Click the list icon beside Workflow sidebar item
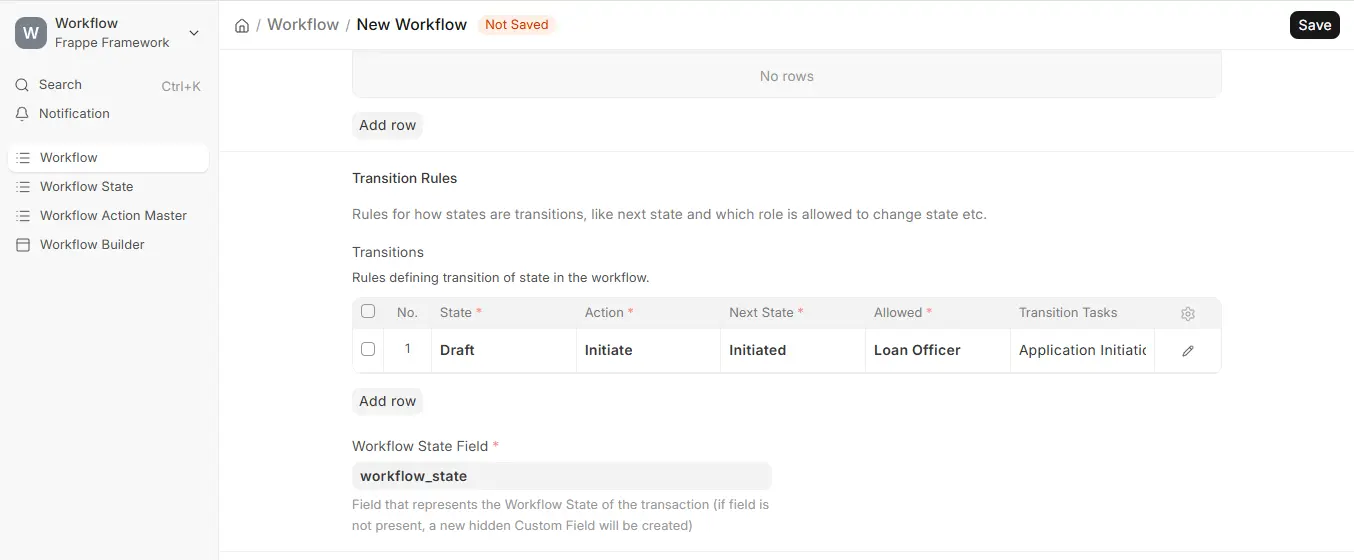The width and height of the screenshot is (1354, 560). [23, 158]
